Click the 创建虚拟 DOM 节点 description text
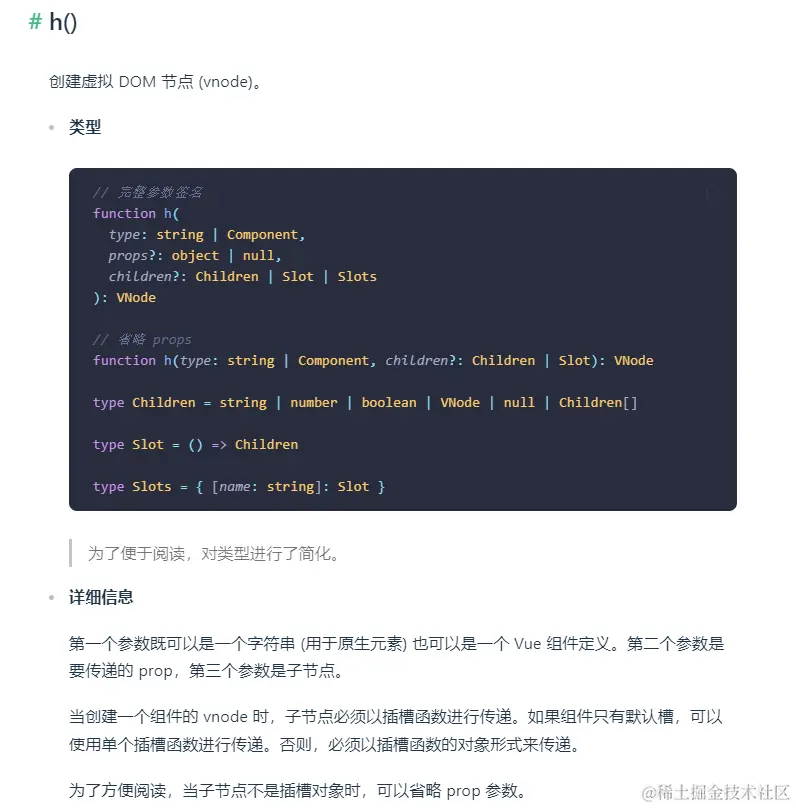The width and height of the screenshot is (796, 808). (155, 81)
